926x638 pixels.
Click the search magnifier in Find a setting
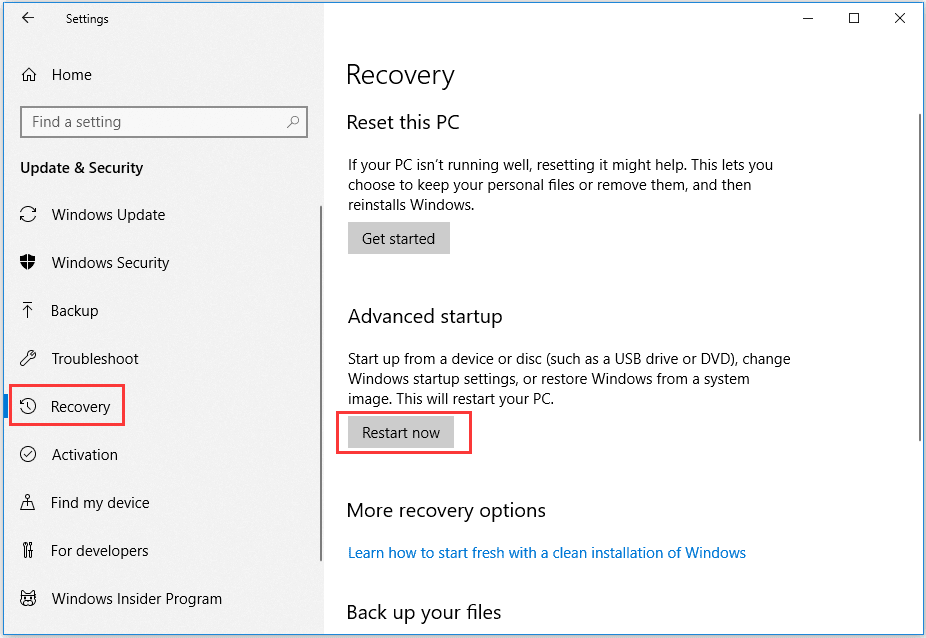(x=293, y=121)
